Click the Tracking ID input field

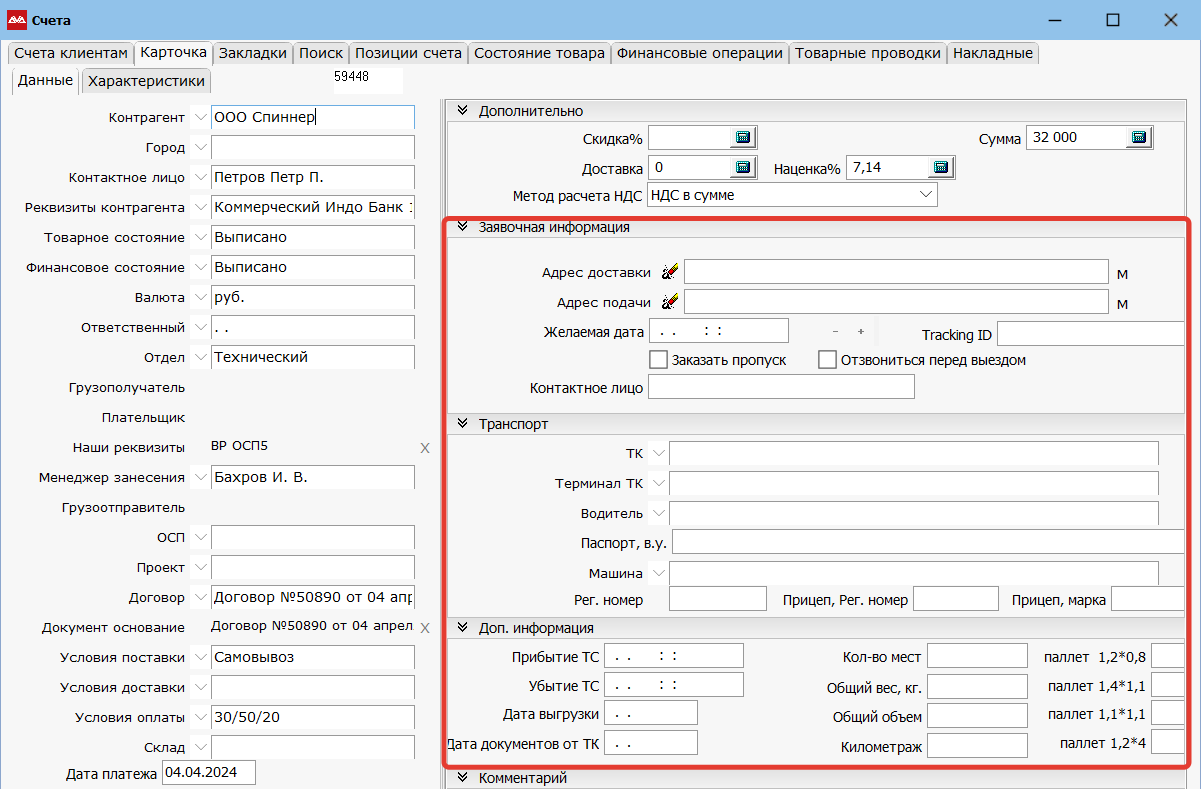(x=1091, y=334)
